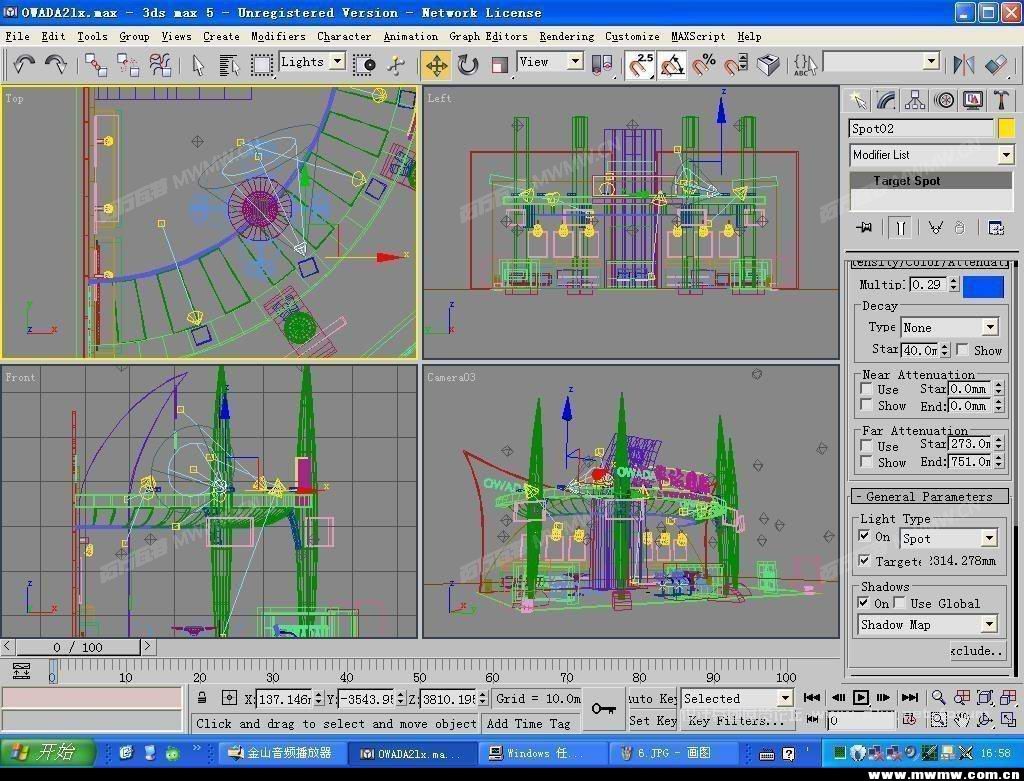Choose the Select Object arrow tool
The height and width of the screenshot is (781, 1024).
click(198, 65)
